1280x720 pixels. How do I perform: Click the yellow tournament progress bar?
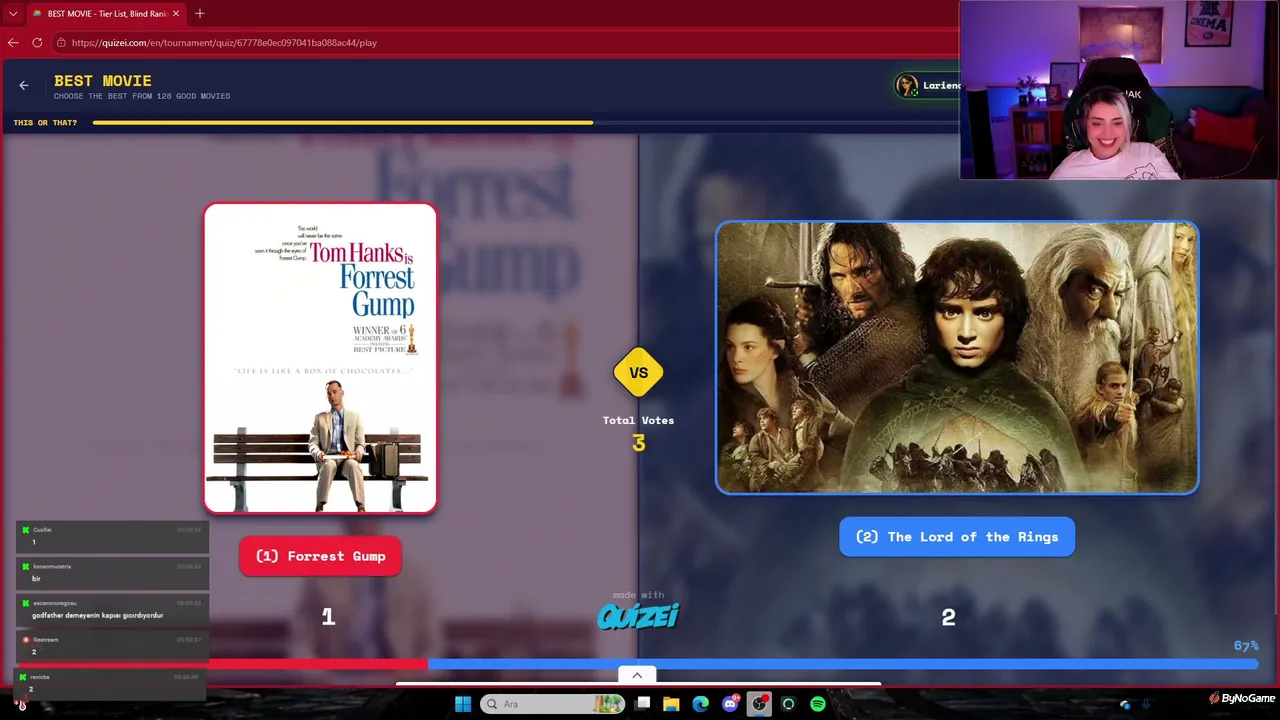(x=342, y=123)
